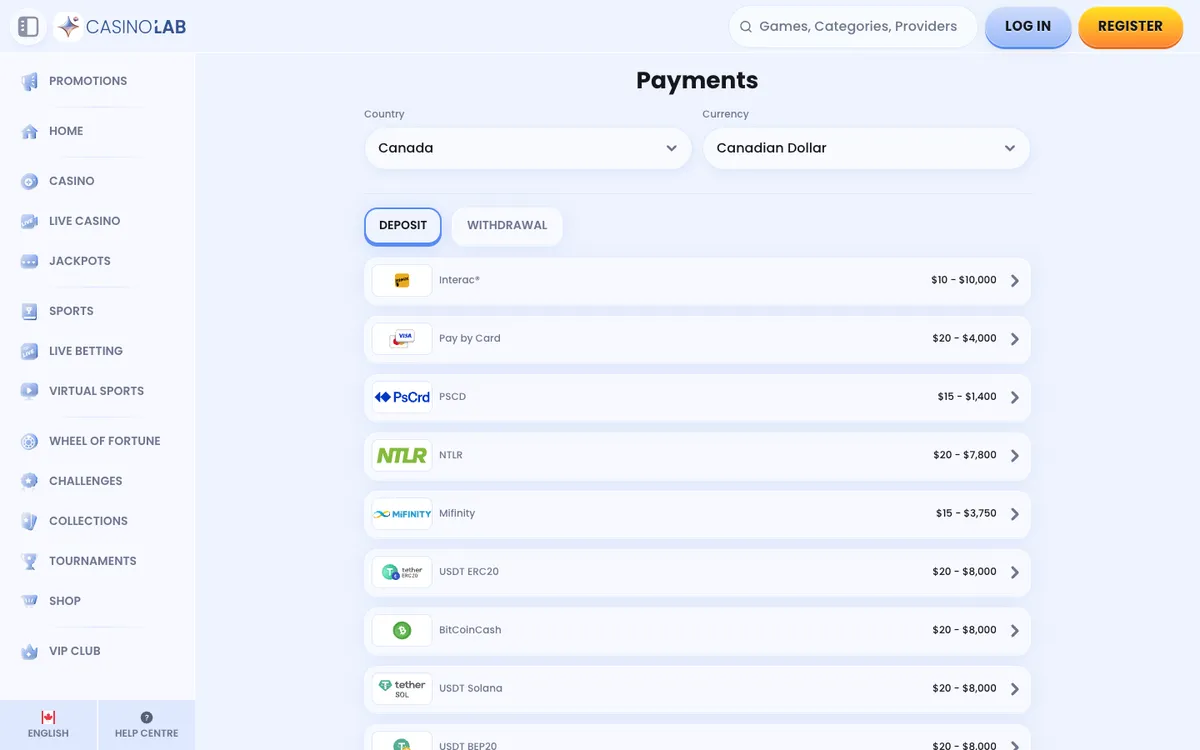Click the Collections shield icon
Image resolution: width=1200 pixels, height=750 pixels.
[x=30, y=521]
